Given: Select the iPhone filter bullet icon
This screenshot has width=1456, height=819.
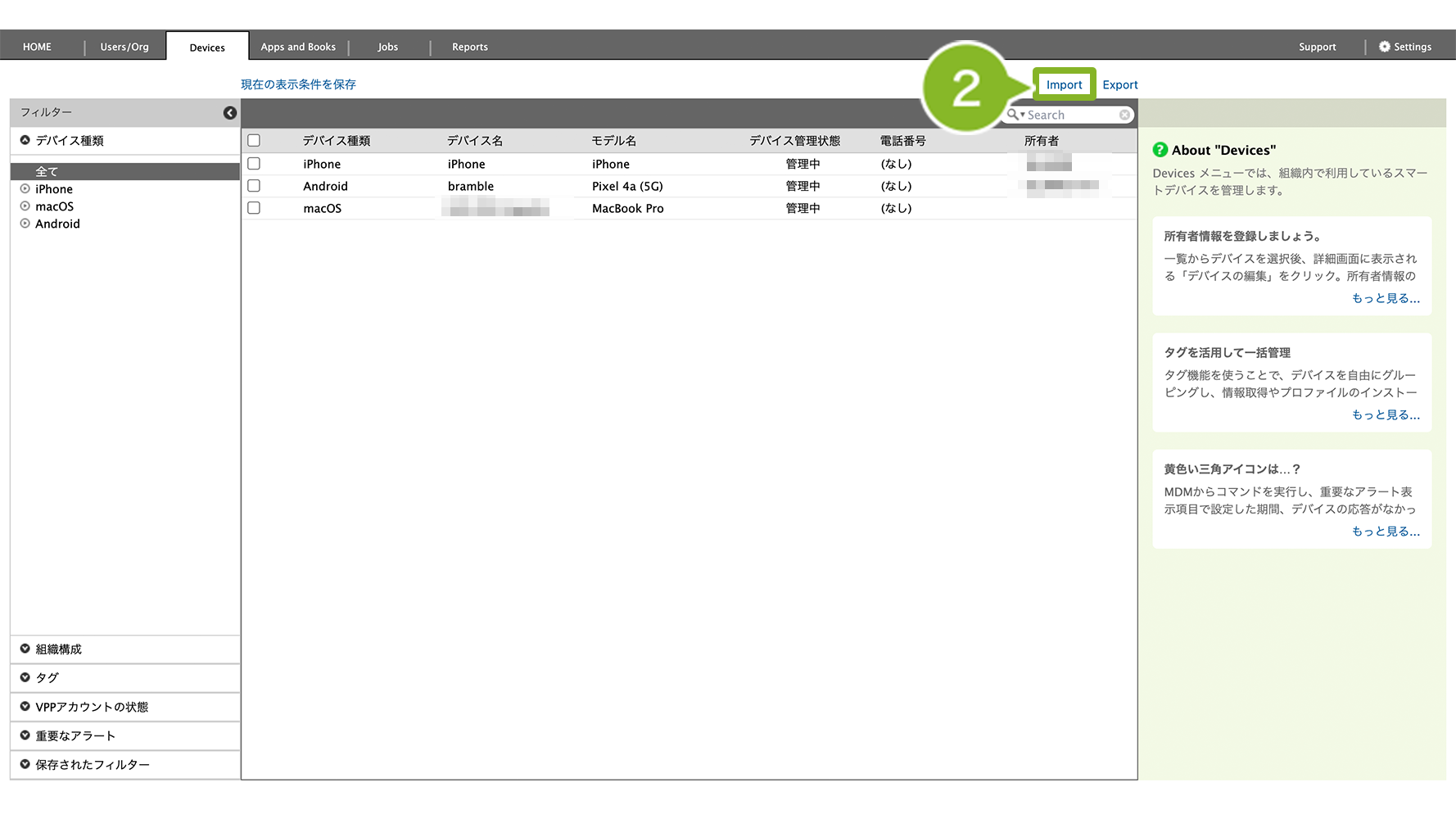Looking at the screenshot, I should (x=25, y=189).
